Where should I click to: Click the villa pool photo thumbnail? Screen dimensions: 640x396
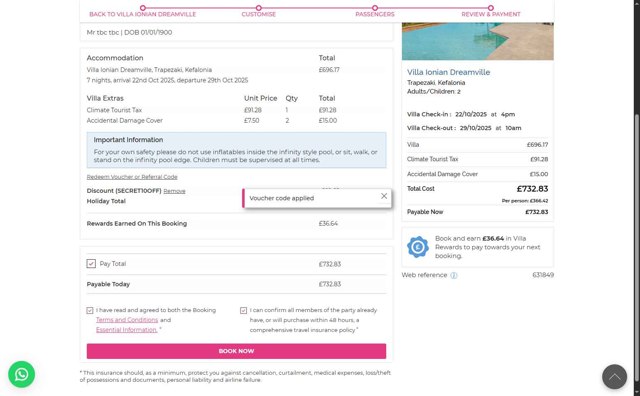[478, 41]
